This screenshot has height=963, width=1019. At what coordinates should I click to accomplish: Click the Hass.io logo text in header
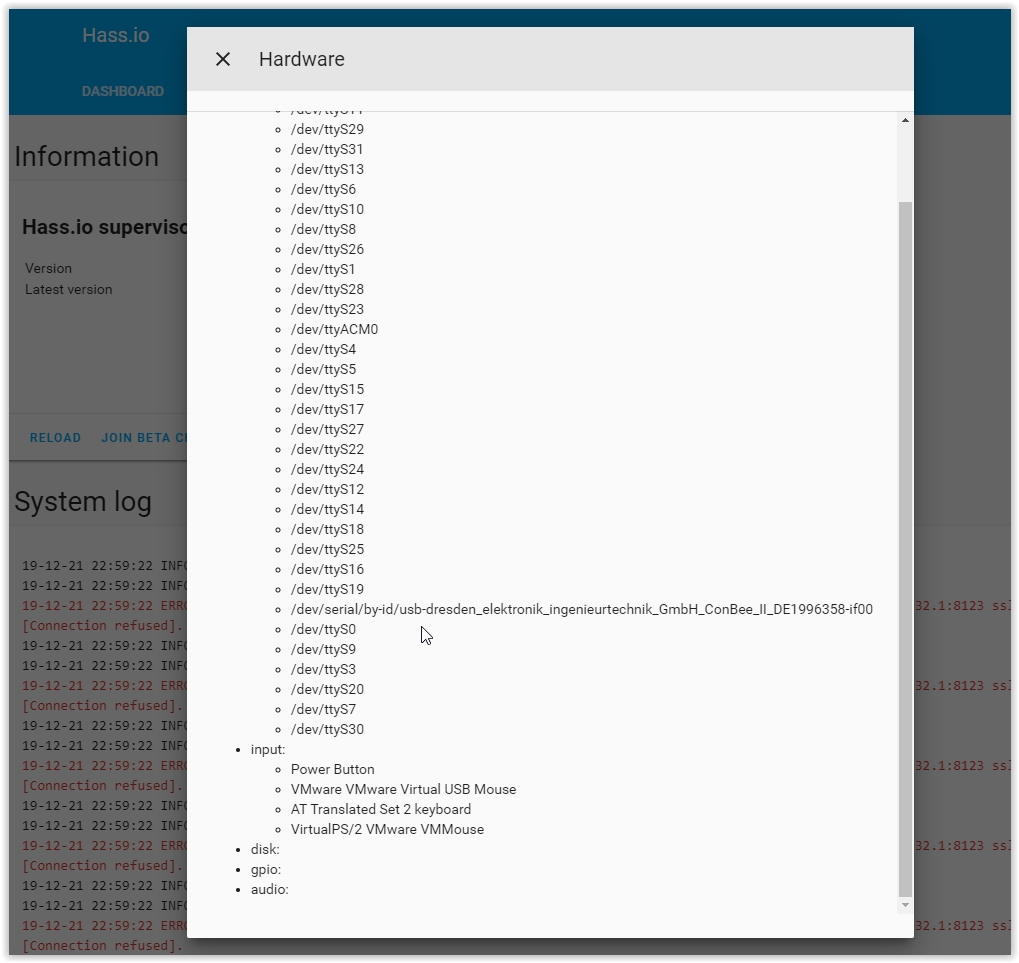coord(116,35)
